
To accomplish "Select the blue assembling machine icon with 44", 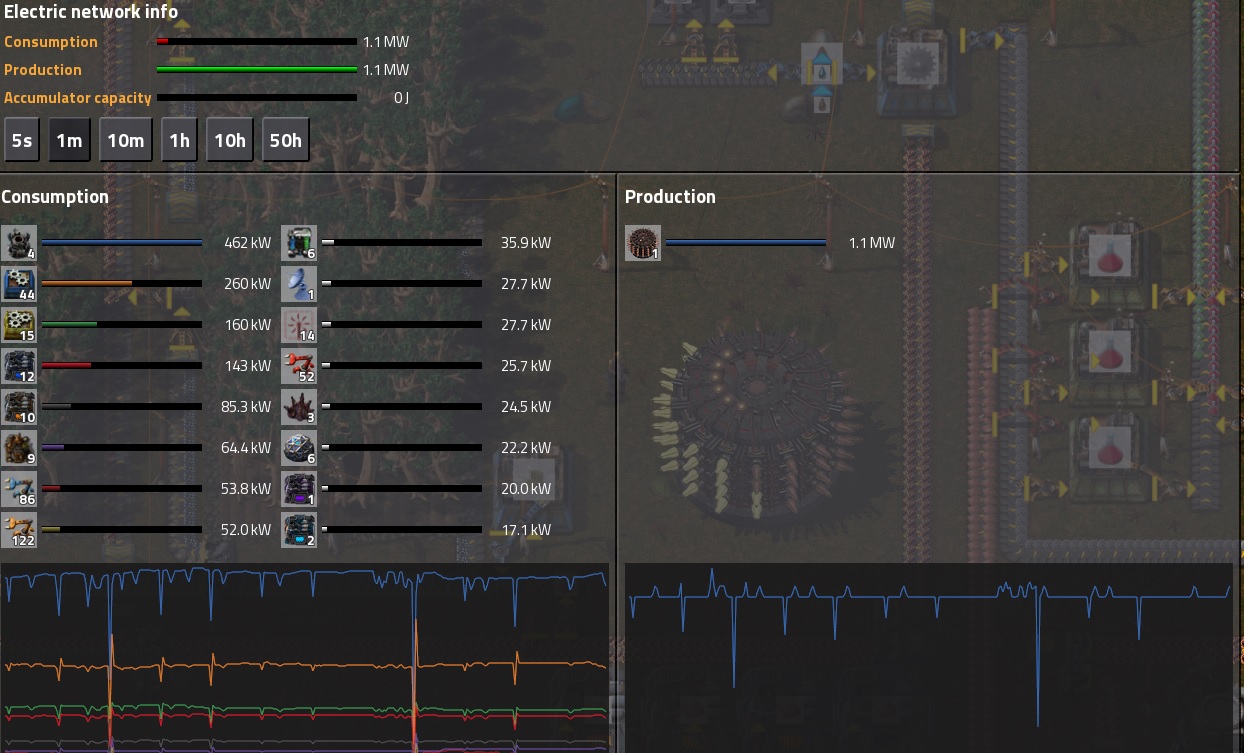I will pyautogui.click(x=19, y=284).
